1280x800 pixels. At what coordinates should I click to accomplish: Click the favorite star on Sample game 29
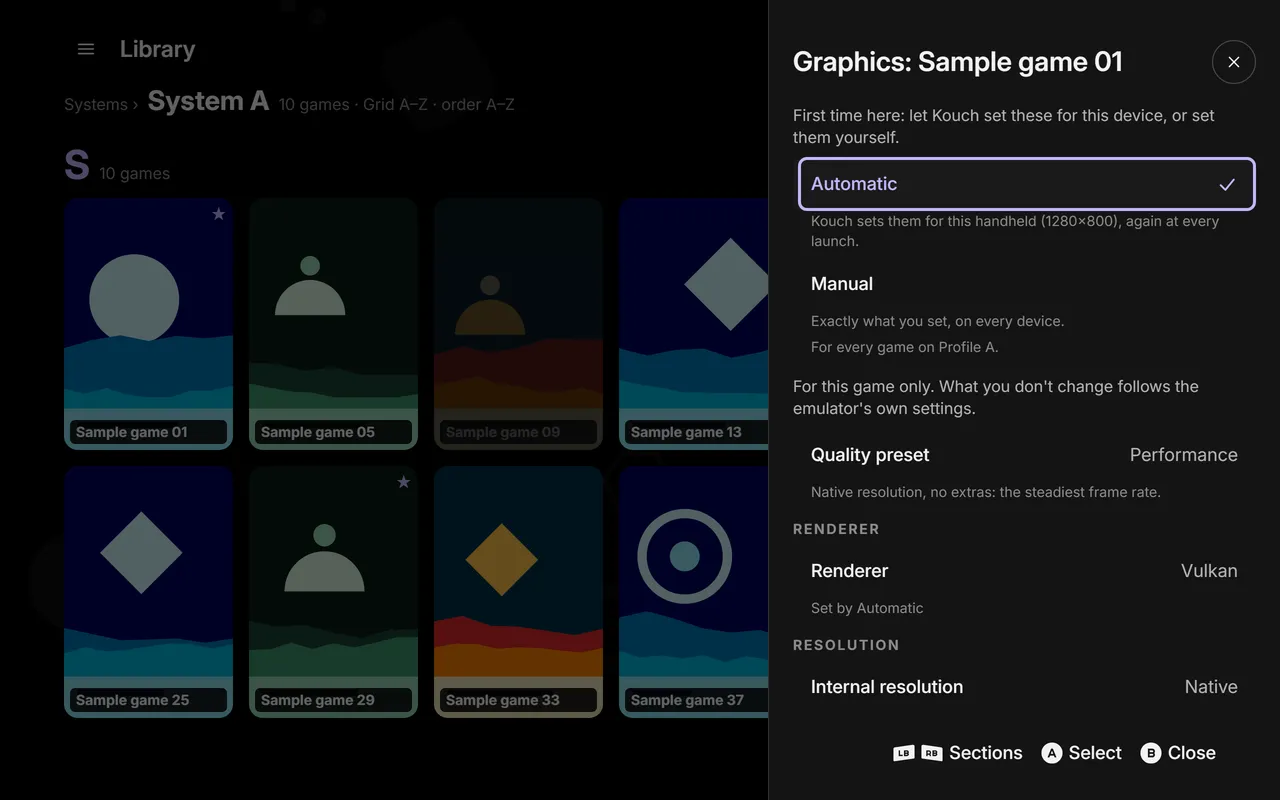(x=404, y=482)
